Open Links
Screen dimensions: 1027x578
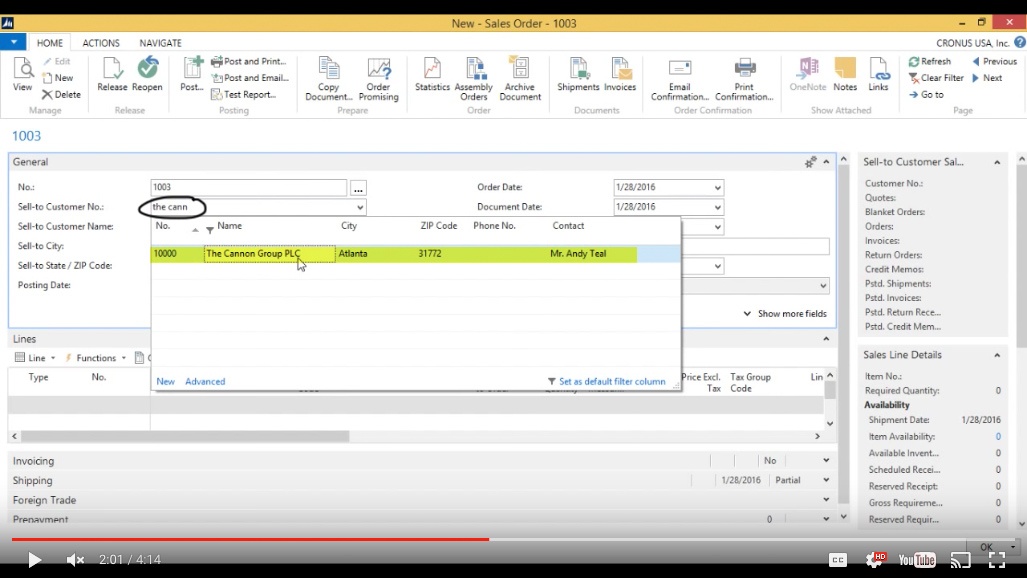tap(878, 75)
